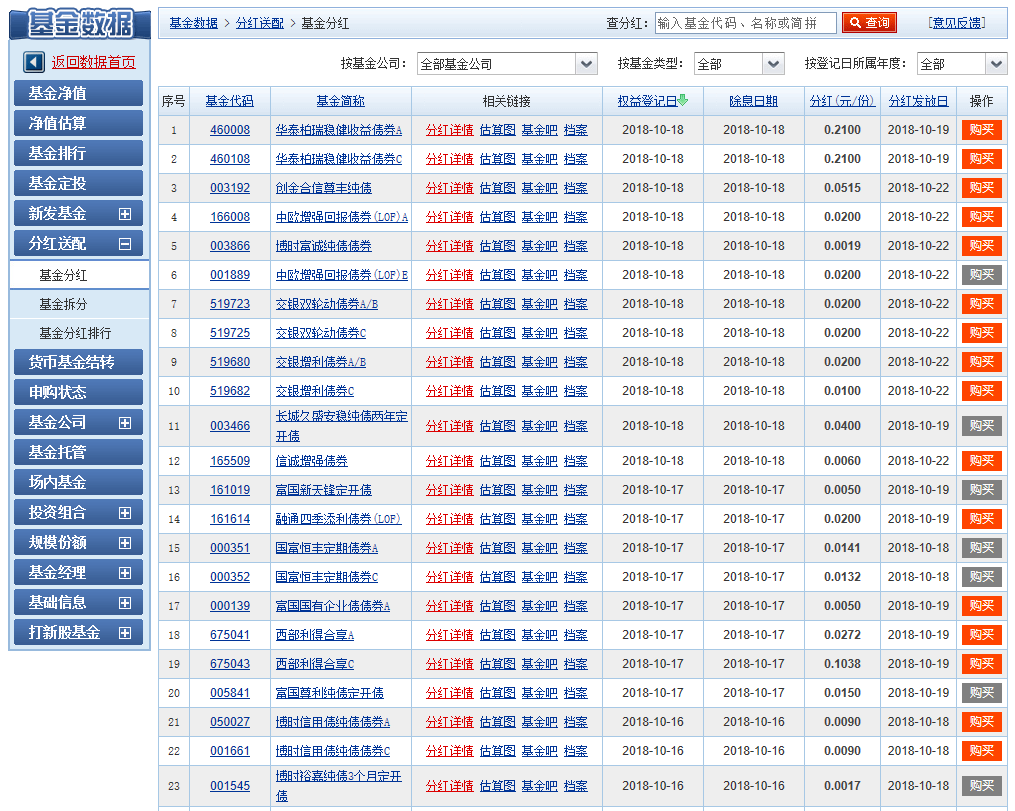The image size is (1015, 811).
Task: Open the 基金净值 sidebar menu
Action: tap(78, 93)
